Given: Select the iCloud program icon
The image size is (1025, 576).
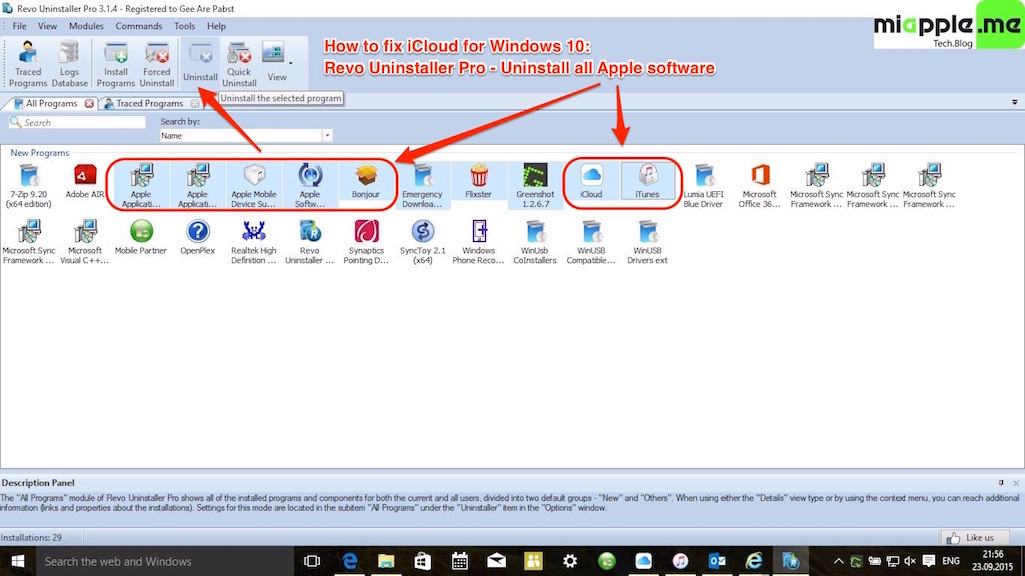Looking at the screenshot, I should click(x=591, y=180).
